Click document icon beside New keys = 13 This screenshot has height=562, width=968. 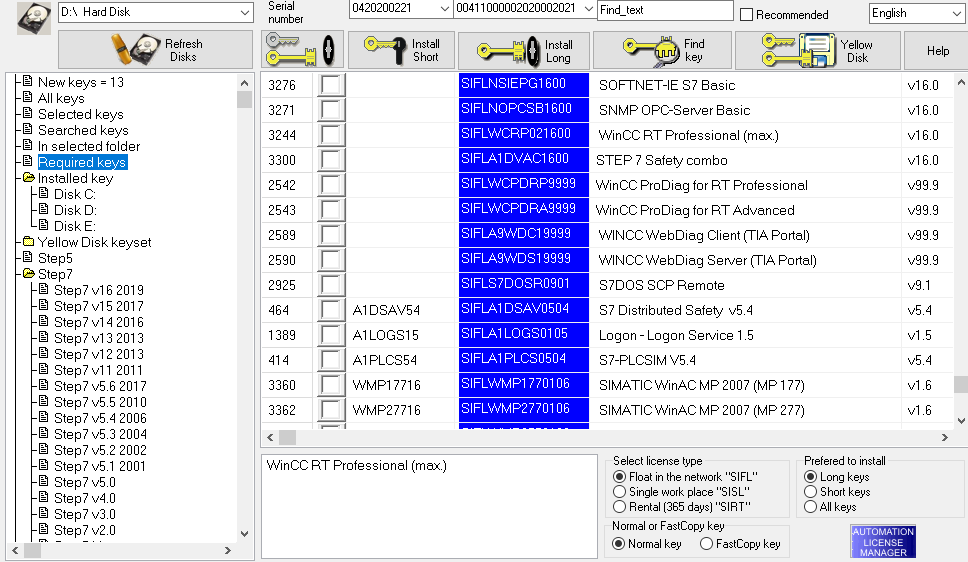(27, 81)
